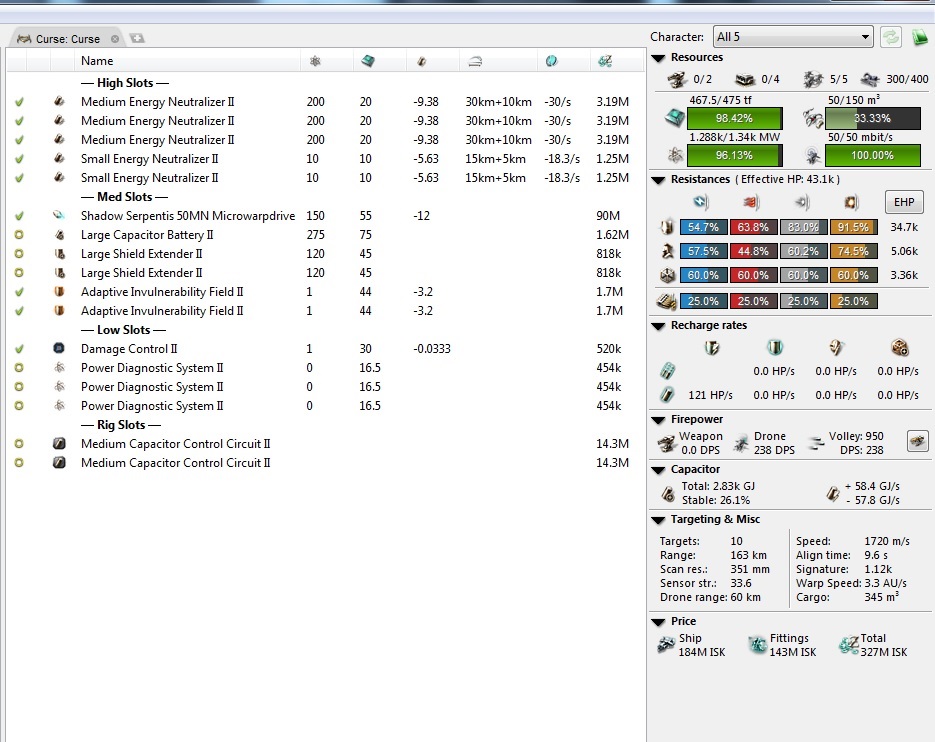Toggle state of first Adaptive Invulnerability Field II
The image size is (935, 742).
pyautogui.click(x=19, y=292)
